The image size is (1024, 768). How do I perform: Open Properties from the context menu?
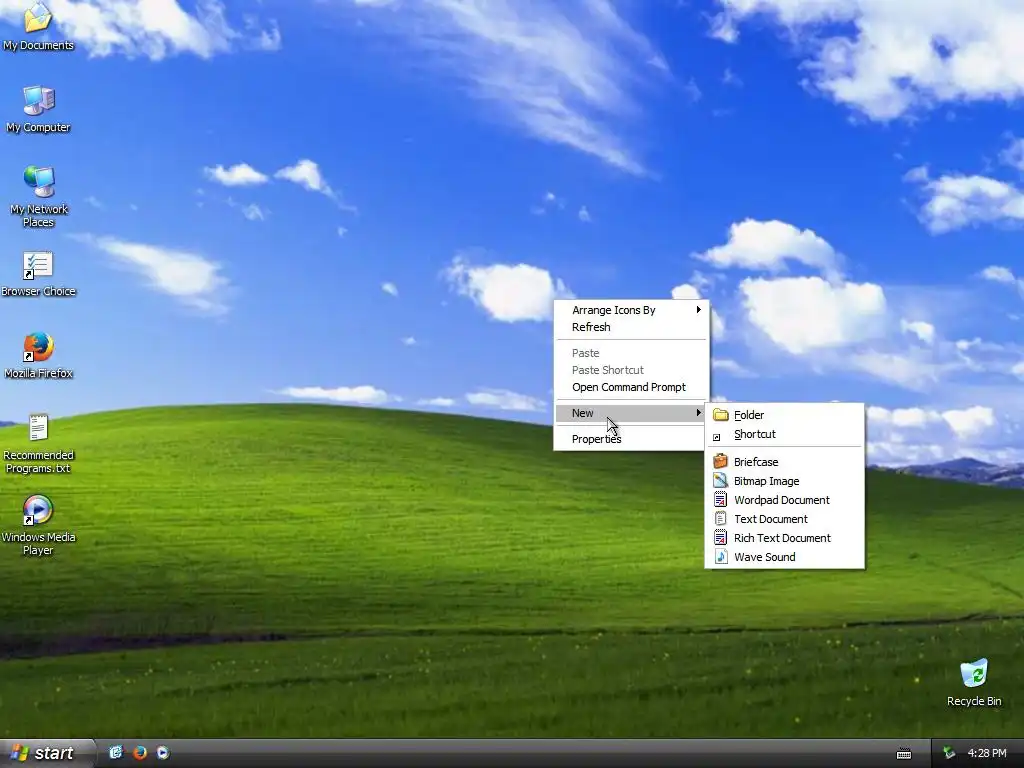click(632, 439)
